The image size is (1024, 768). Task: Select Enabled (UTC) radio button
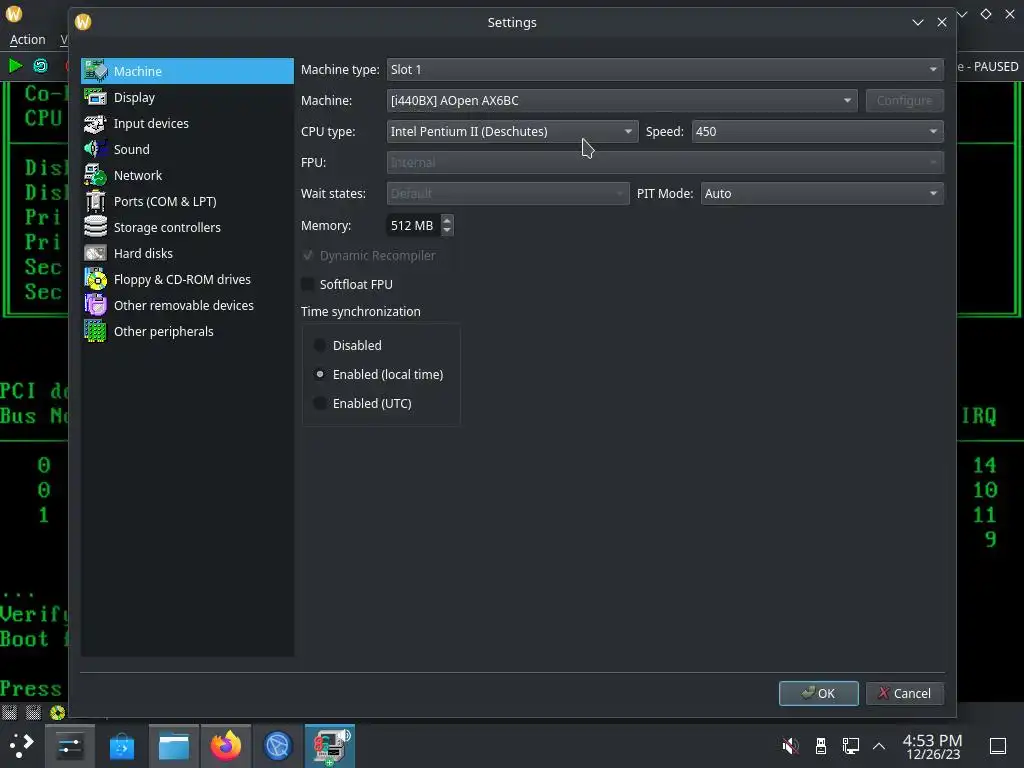click(319, 403)
